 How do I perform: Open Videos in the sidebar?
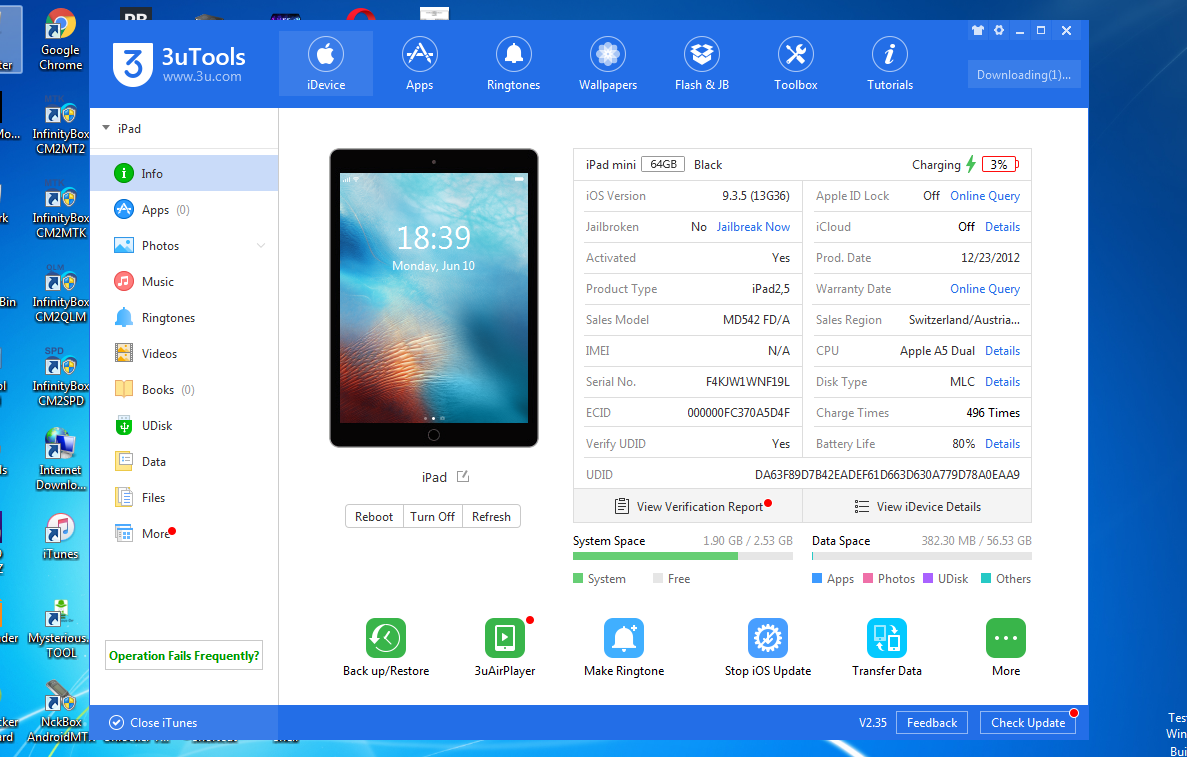pos(184,354)
